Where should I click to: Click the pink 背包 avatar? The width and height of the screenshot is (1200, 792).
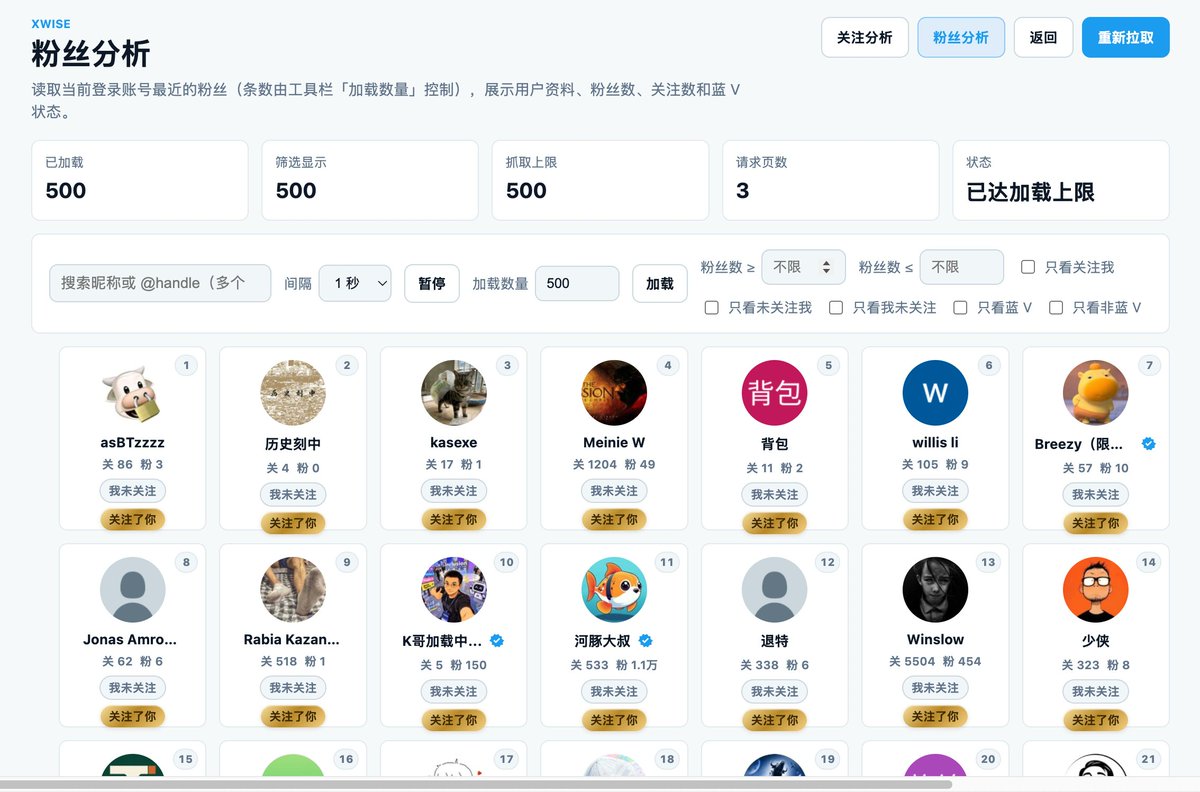tap(774, 393)
